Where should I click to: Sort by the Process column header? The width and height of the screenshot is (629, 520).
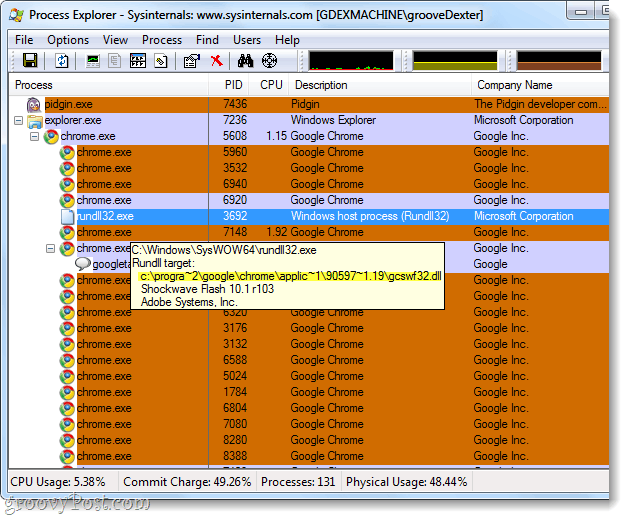(108, 85)
